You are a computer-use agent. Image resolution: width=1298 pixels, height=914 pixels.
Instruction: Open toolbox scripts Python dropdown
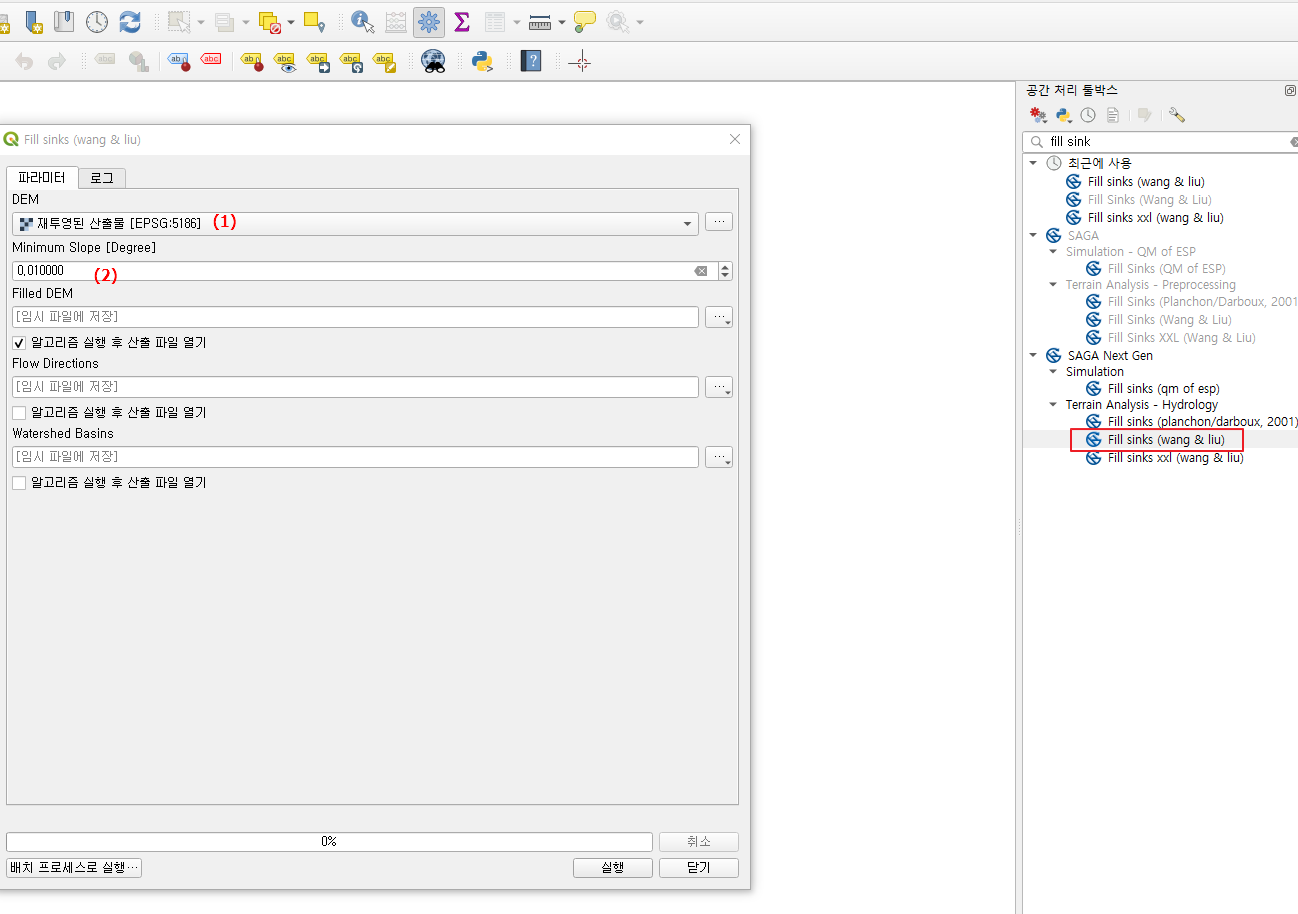click(1064, 115)
